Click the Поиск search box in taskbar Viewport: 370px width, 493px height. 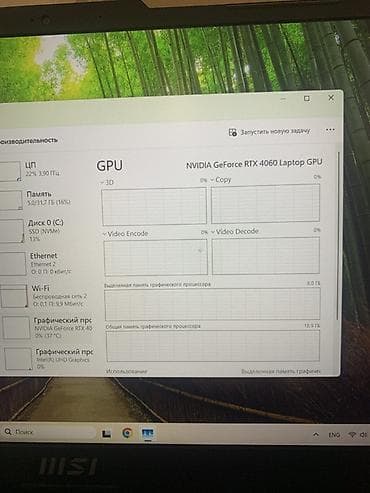50,432
